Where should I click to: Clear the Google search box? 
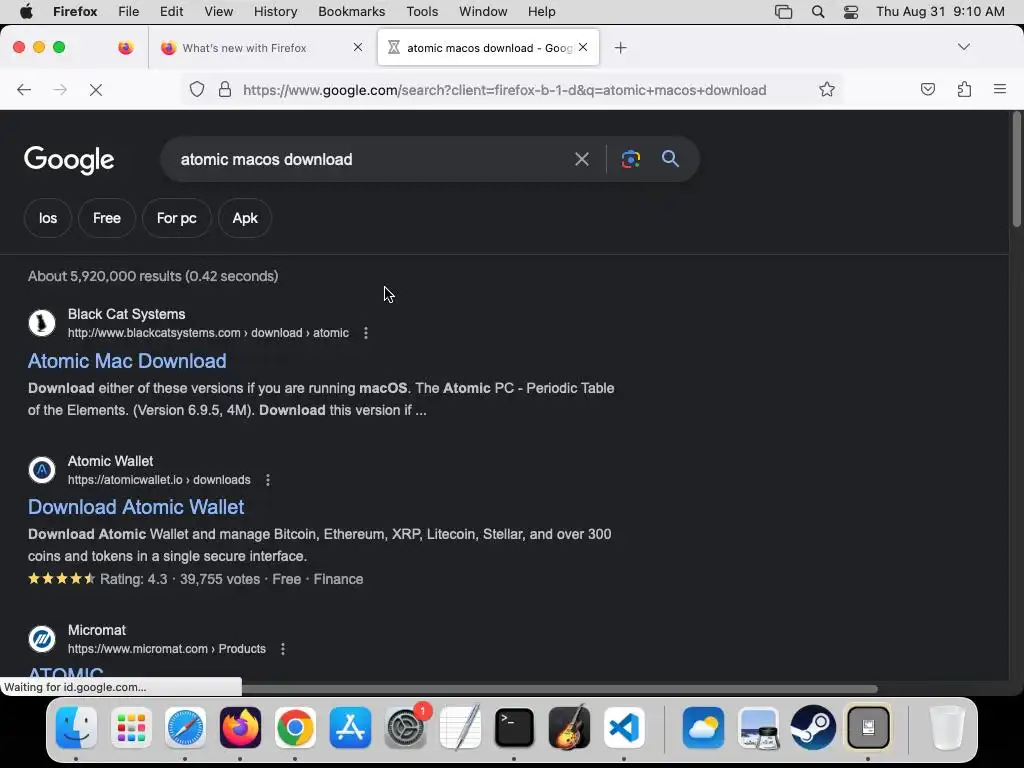click(581, 159)
